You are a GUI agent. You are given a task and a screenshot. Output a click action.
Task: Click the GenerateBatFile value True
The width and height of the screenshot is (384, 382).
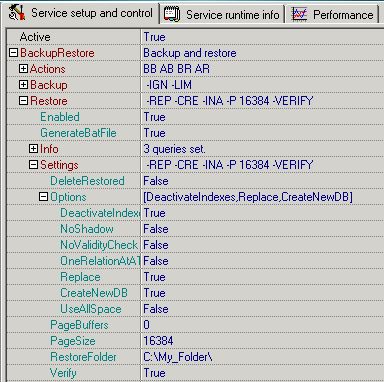pyautogui.click(x=154, y=133)
